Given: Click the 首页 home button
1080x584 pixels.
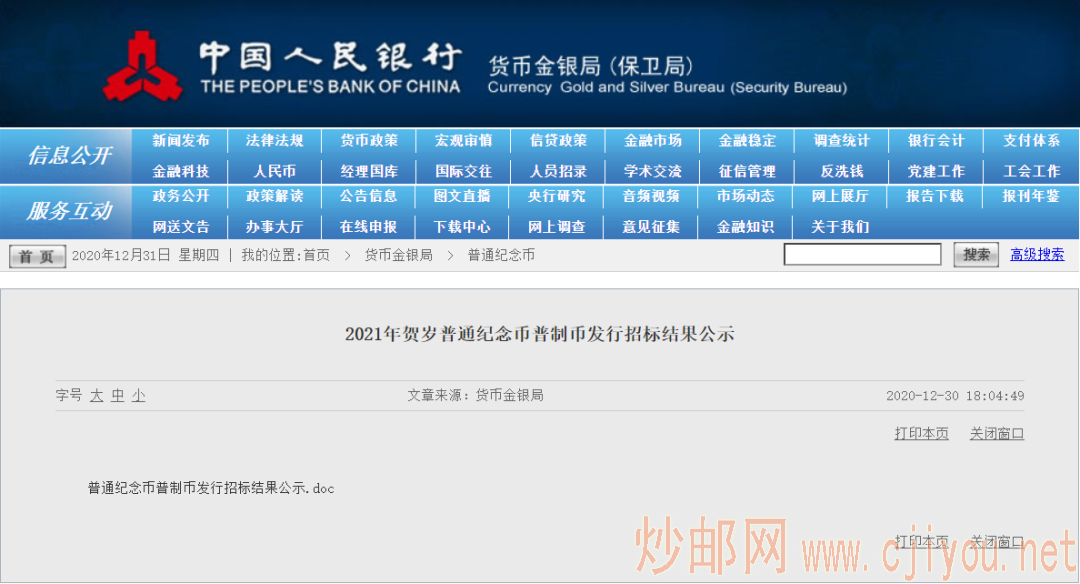Looking at the screenshot, I should (37, 256).
